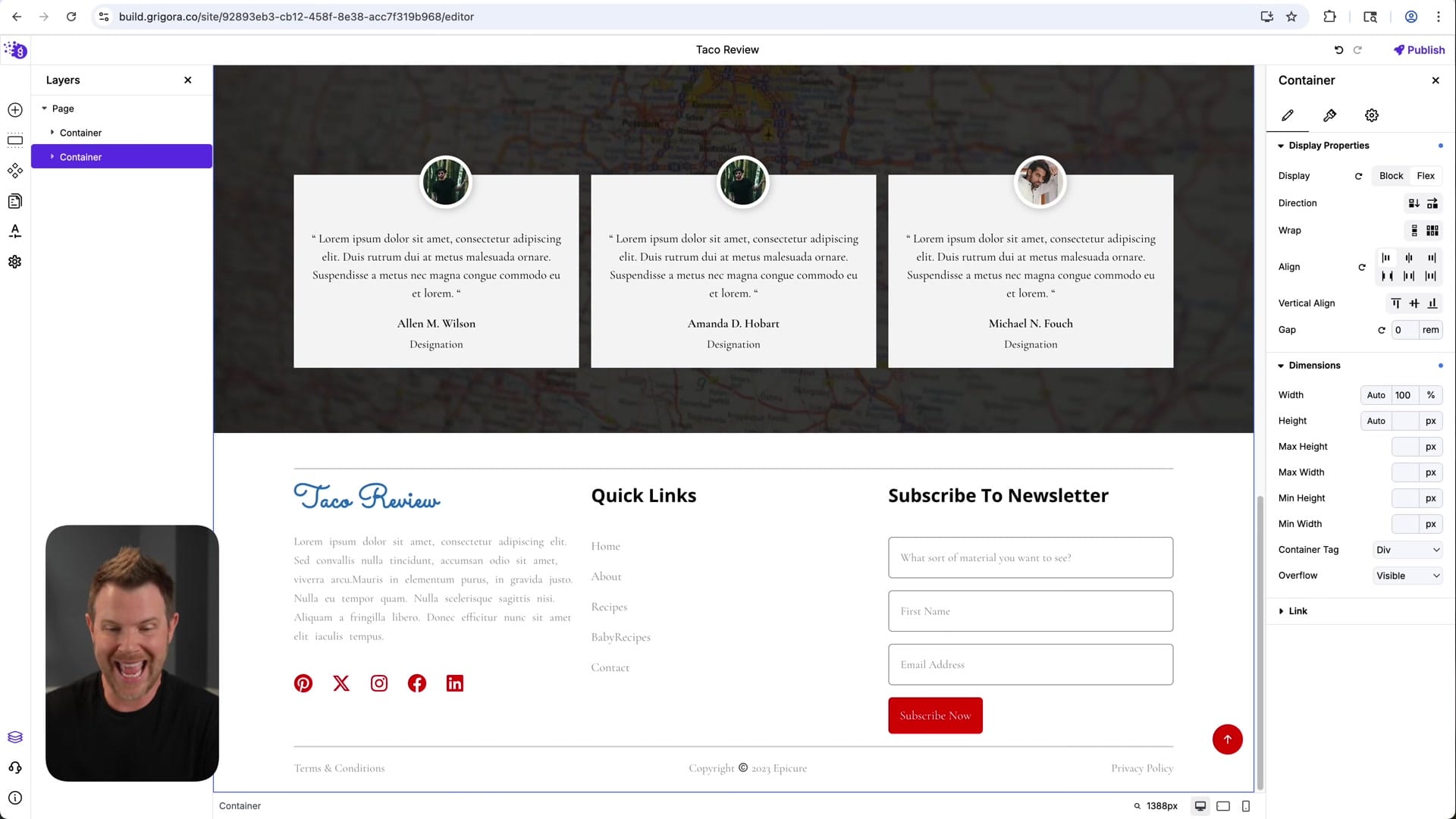
Task: Bookmark this page with the star icon
Action: point(1291,17)
